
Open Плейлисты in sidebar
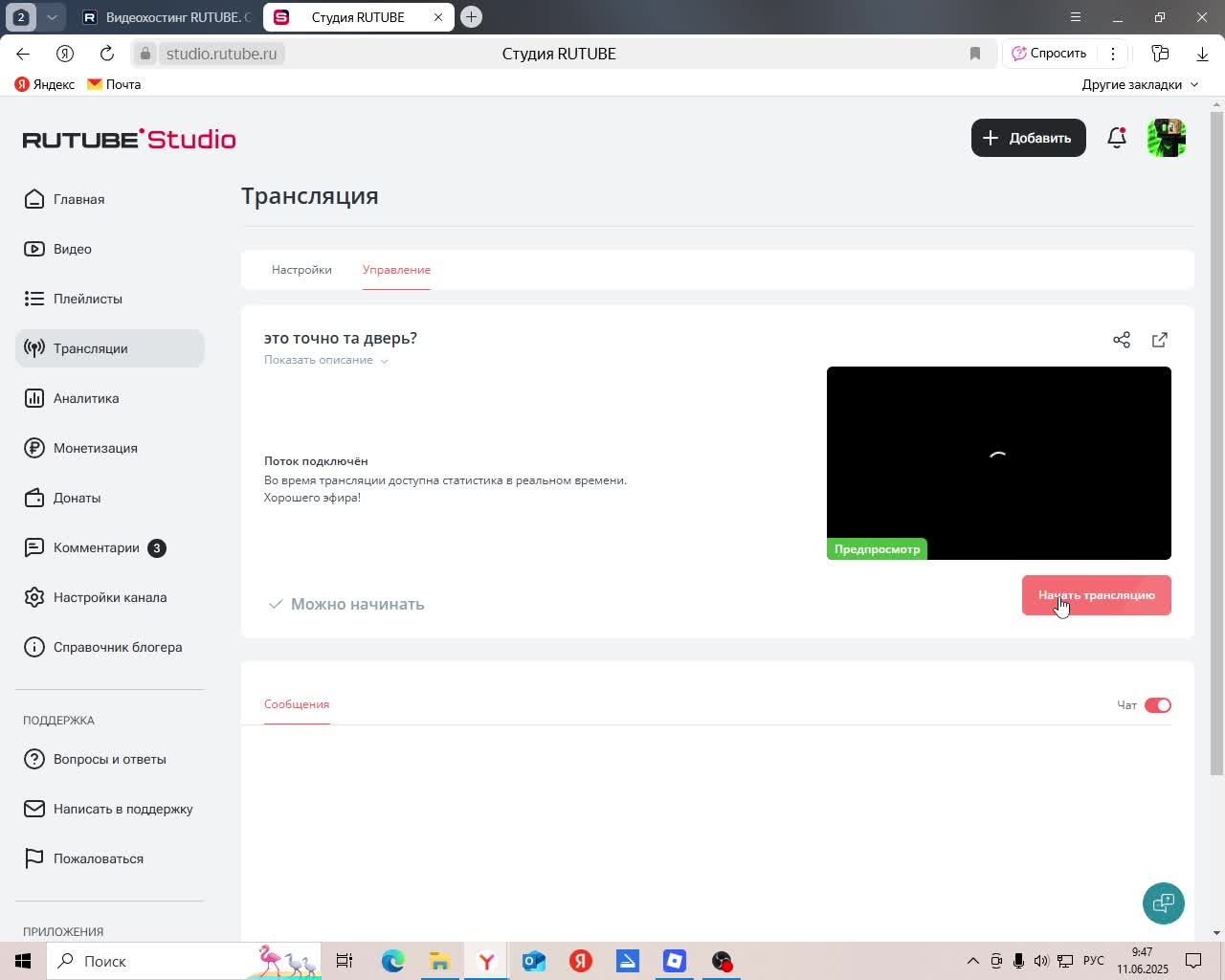coord(110,299)
